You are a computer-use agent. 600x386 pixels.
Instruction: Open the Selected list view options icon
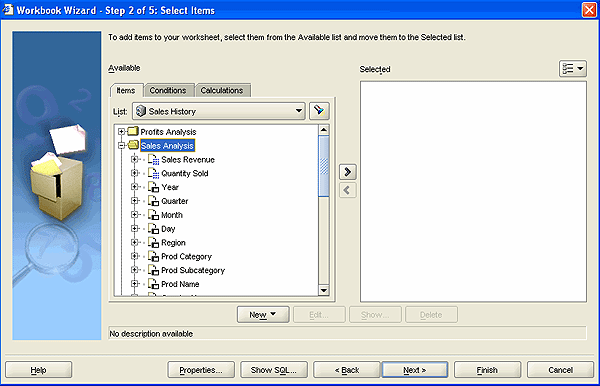coord(572,69)
